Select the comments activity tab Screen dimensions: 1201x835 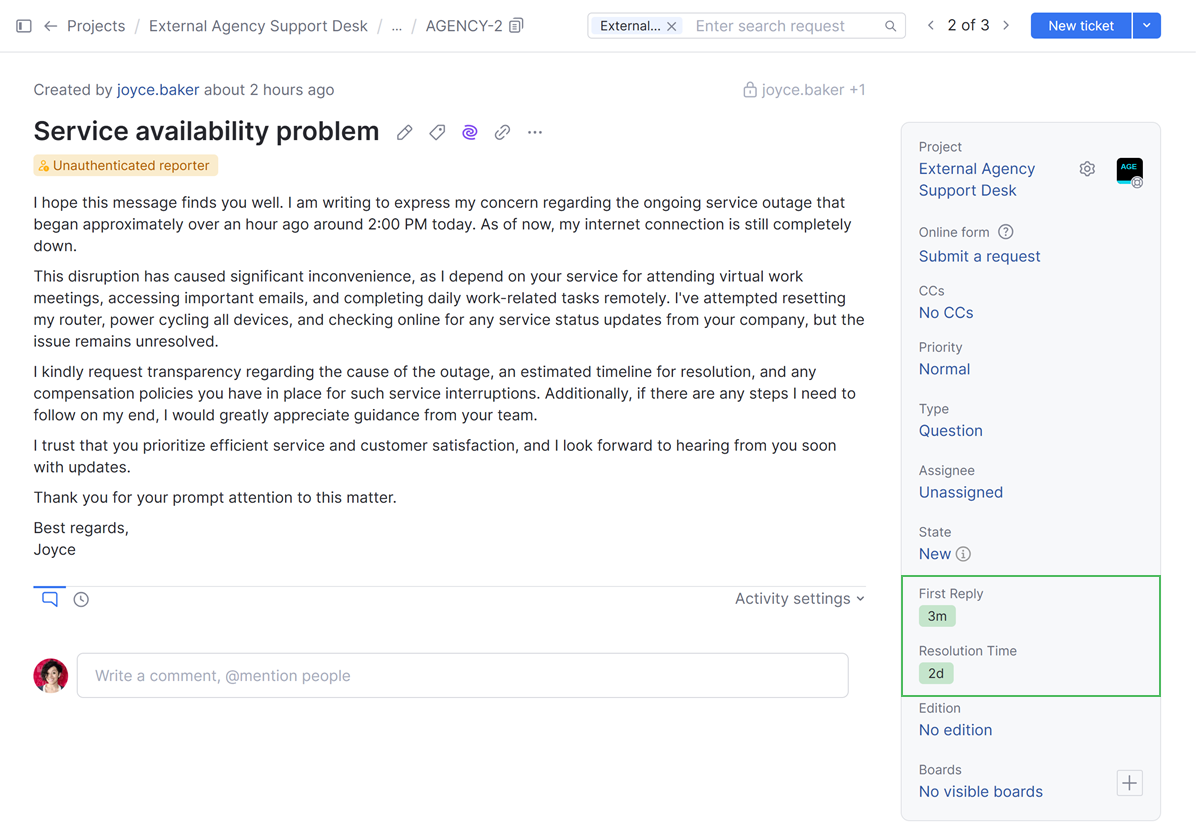(50, 599)
